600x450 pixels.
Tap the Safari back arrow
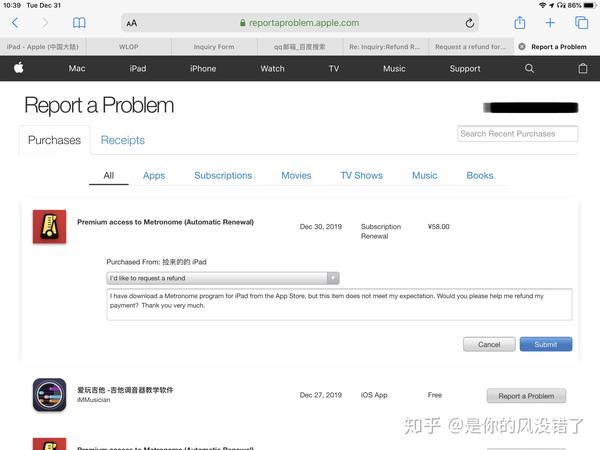click(x=15, y=23)
